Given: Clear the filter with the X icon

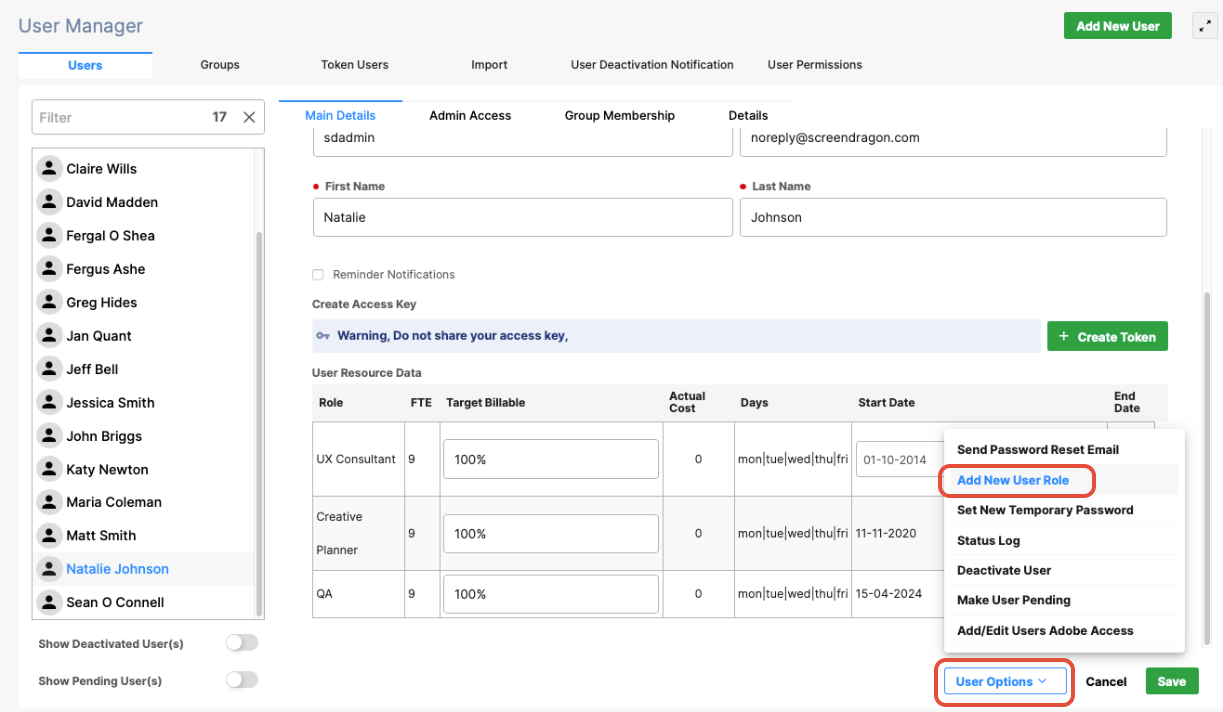Looking at the screenshot, I should tap(249, 117).
